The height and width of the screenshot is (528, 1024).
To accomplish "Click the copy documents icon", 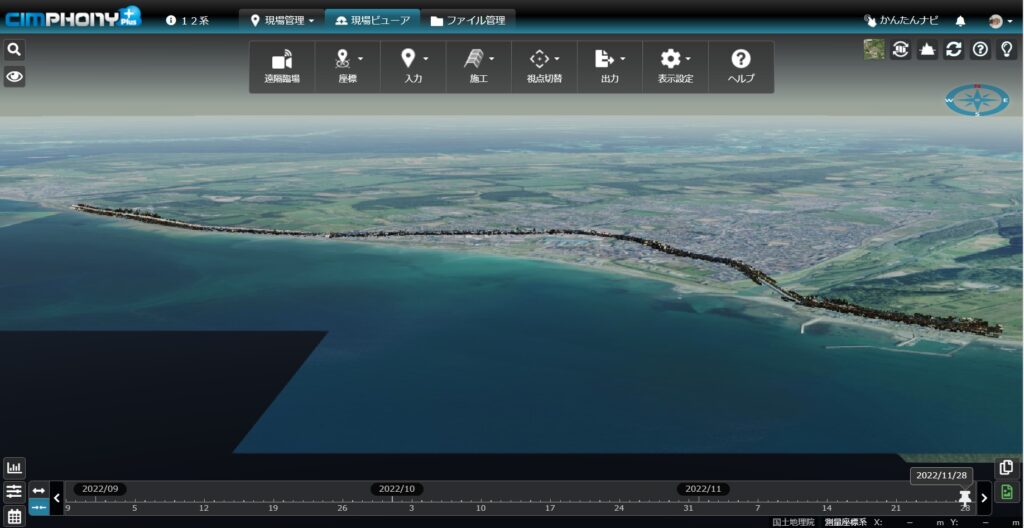I will point(1006,467).
